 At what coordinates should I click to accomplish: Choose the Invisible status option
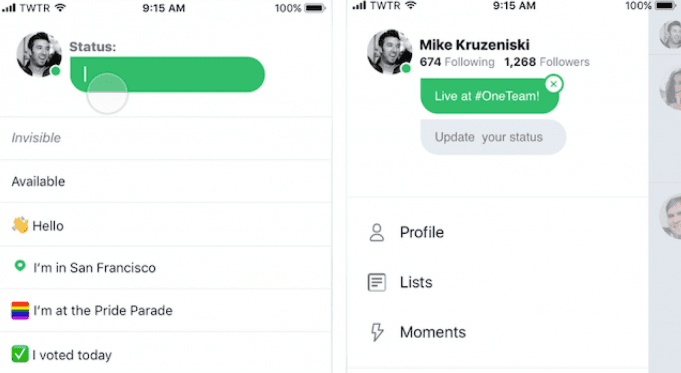coord(165,138)
